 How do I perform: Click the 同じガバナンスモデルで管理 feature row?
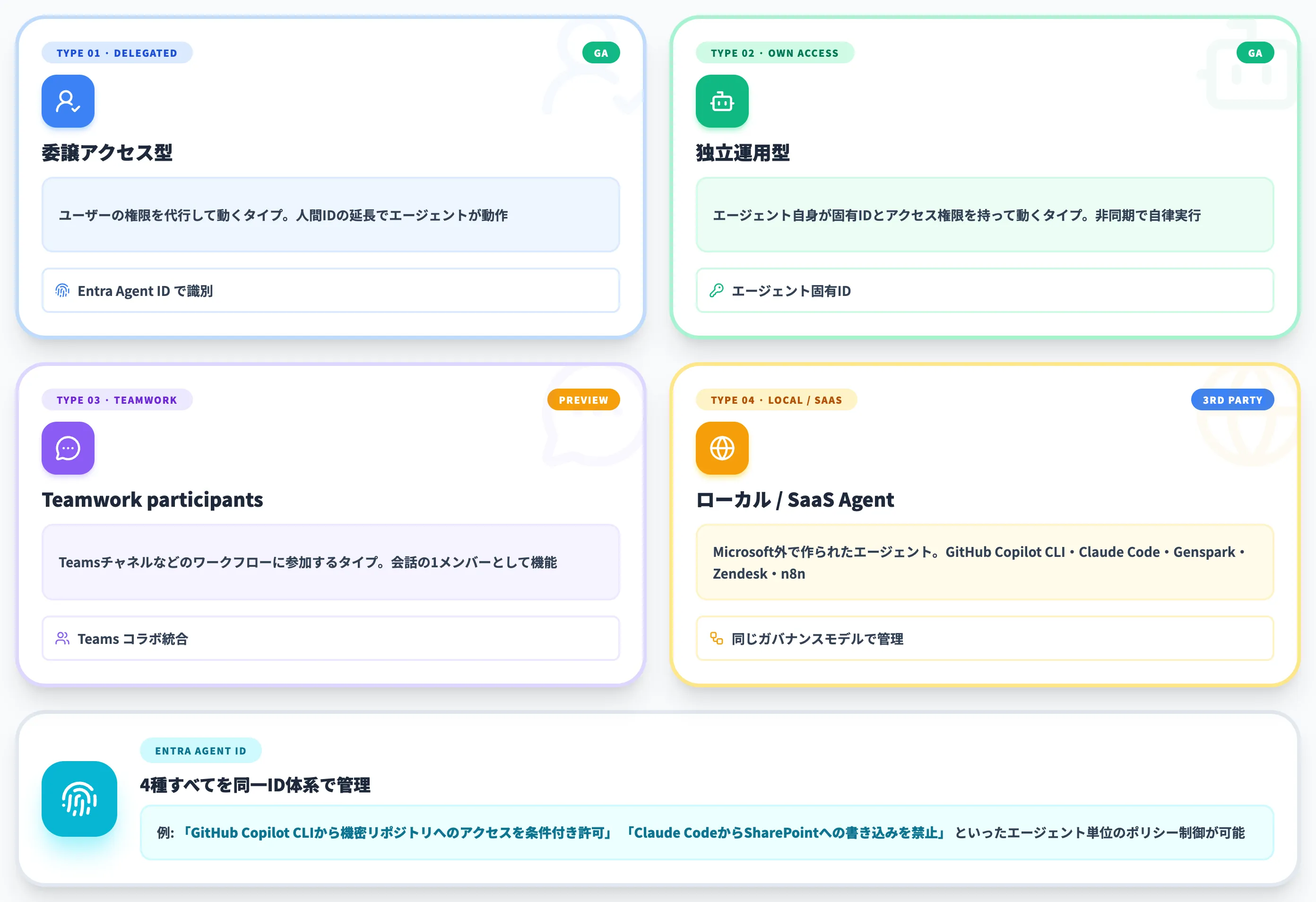985,639
